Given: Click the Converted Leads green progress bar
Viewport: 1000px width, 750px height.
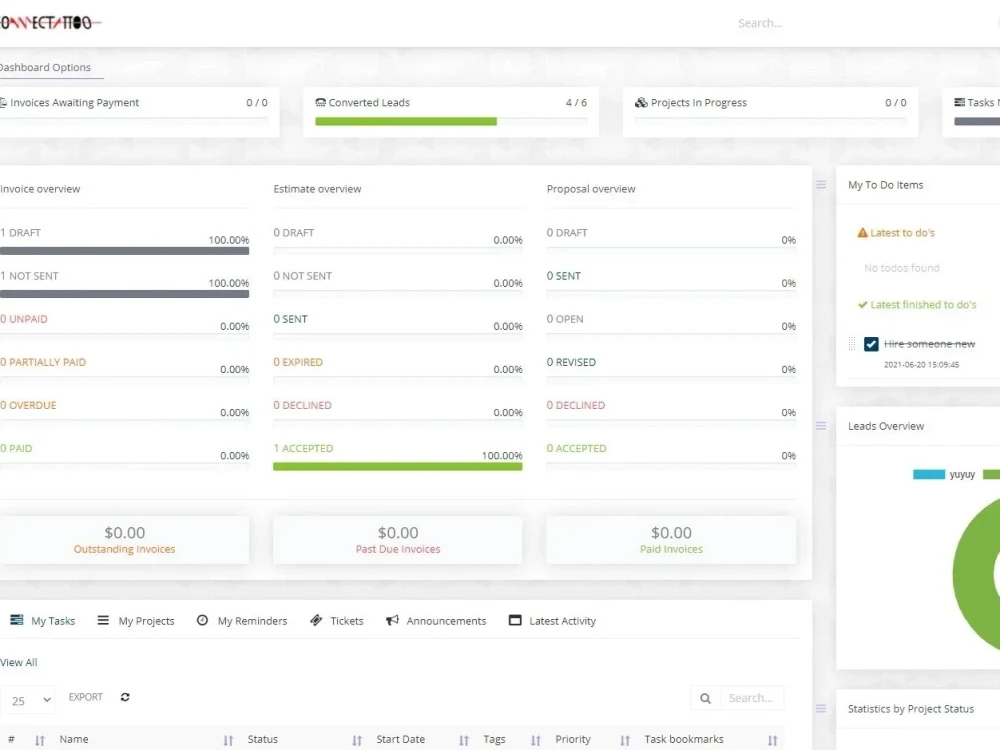Looking at the screenshot, I should point(404,121).
